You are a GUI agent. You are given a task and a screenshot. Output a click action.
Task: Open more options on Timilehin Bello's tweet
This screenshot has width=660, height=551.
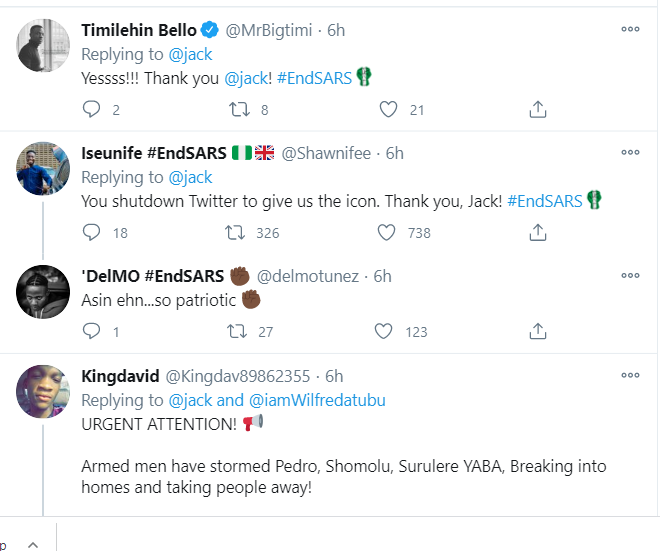coord(630,29)
